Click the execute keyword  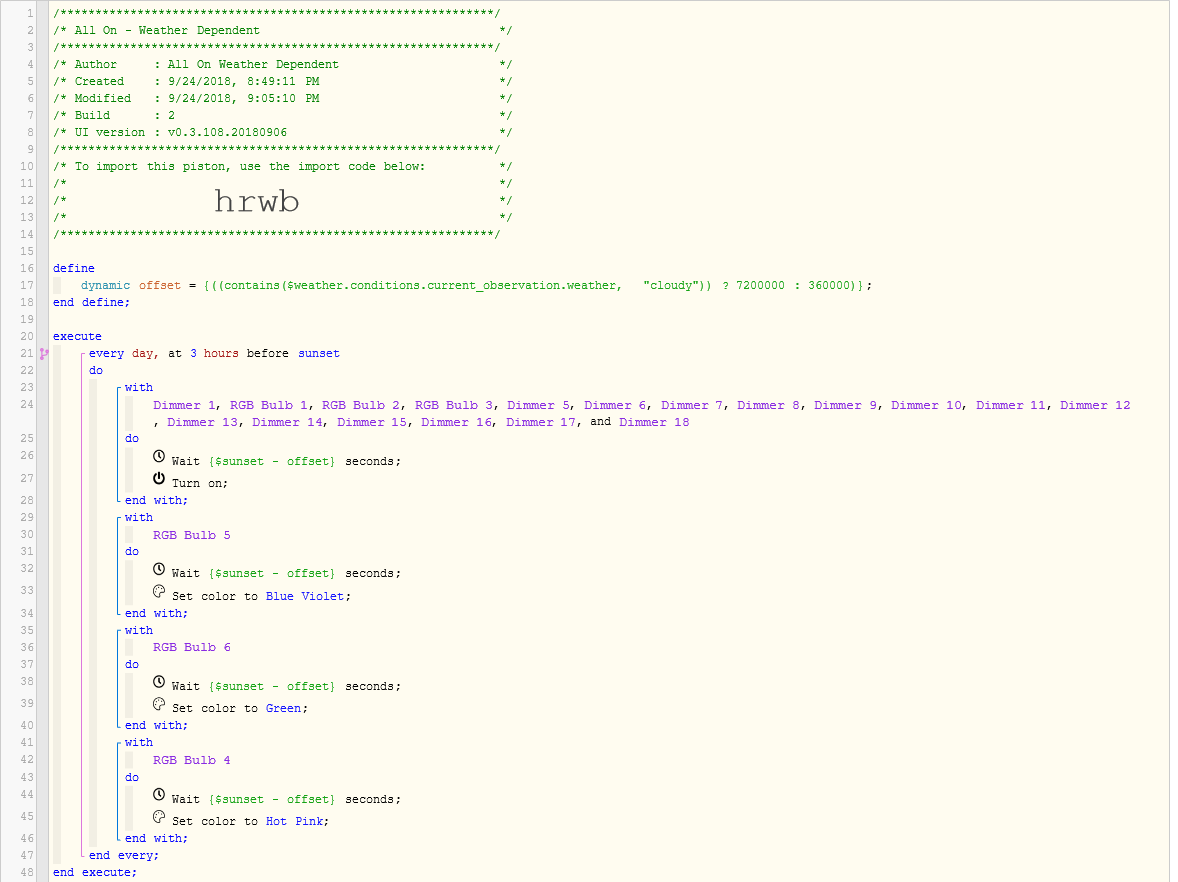tap(77, 337)
